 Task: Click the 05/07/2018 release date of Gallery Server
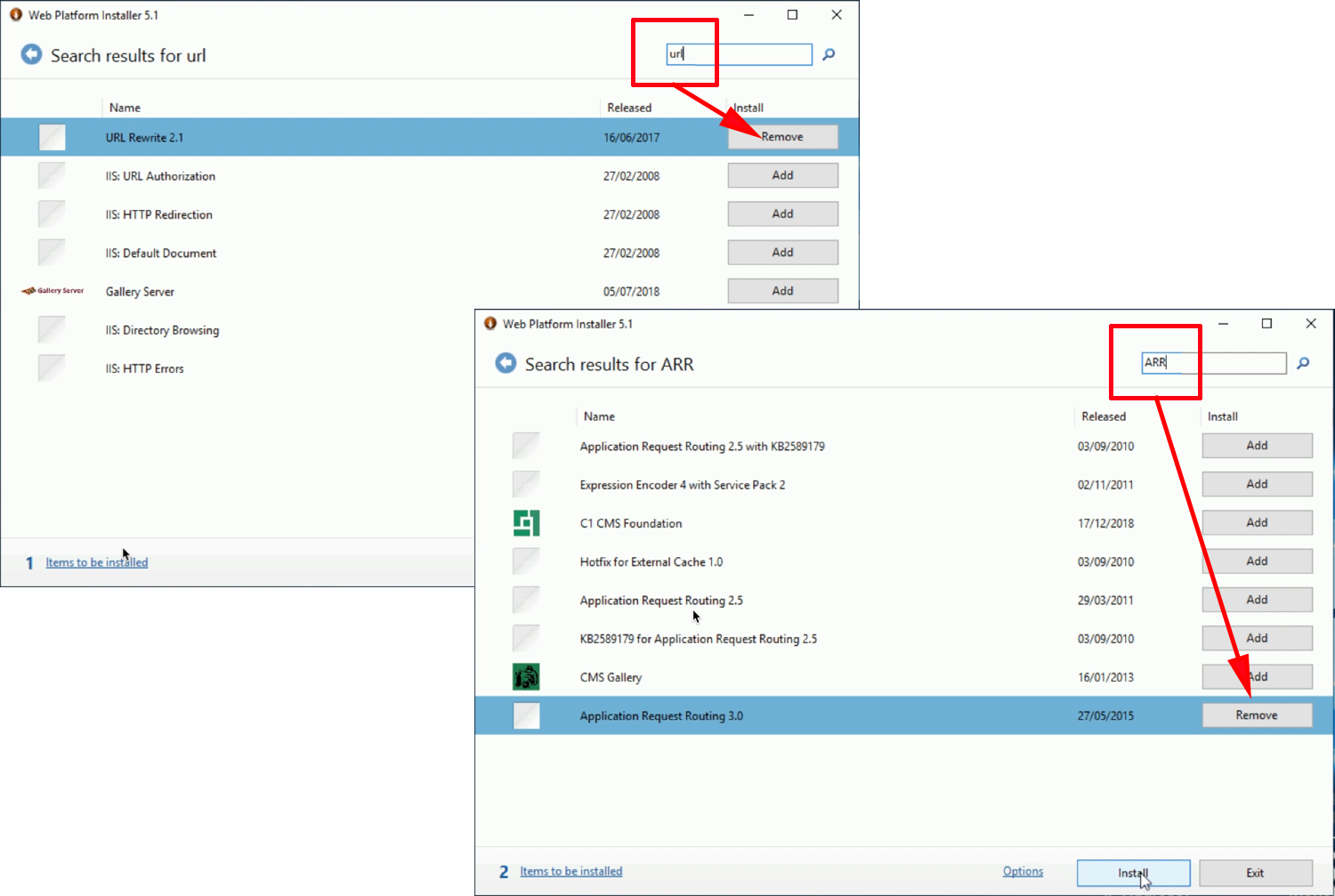click(631, 292)
